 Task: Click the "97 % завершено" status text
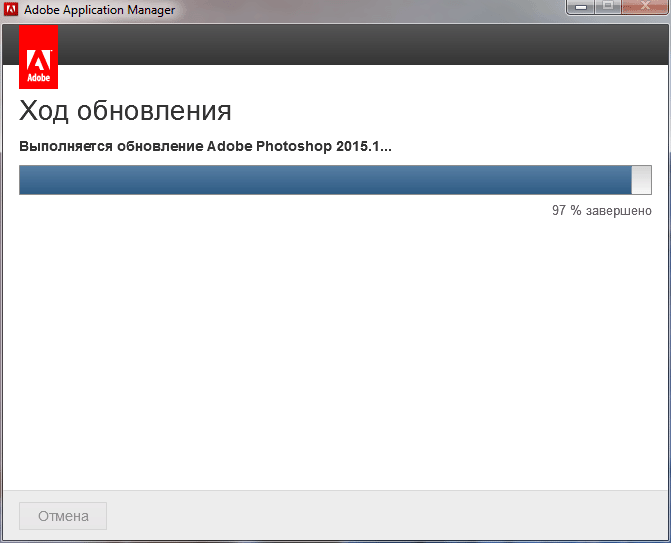pyautogui.click(x=602, y=211)
